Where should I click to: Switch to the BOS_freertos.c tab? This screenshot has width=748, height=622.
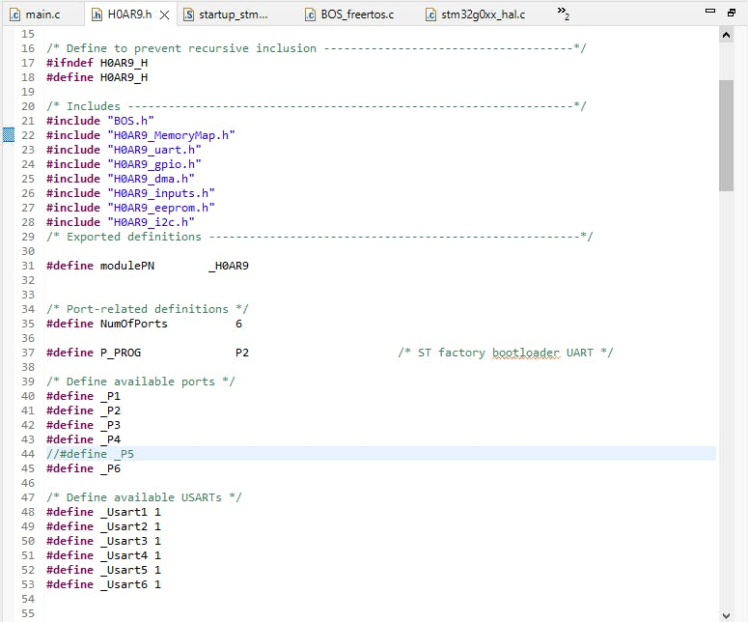click(x=356, y=14)
